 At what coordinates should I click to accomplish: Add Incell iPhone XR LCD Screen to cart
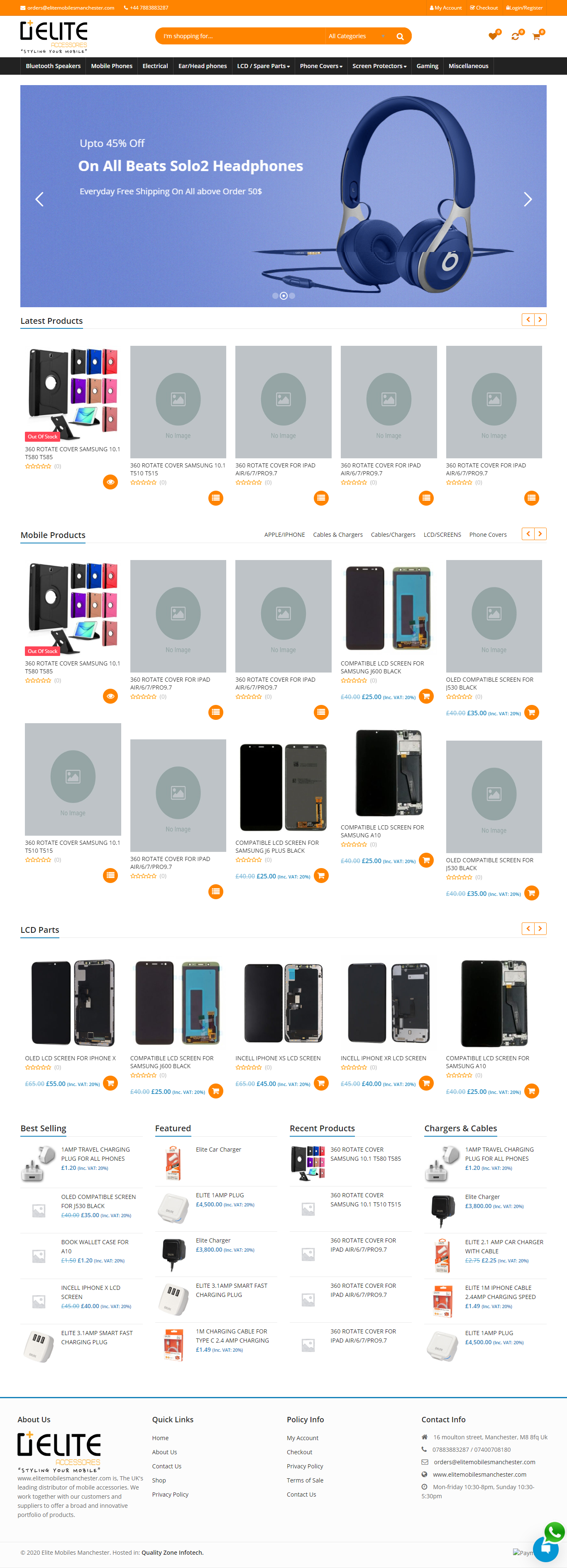coord(426,1083)
